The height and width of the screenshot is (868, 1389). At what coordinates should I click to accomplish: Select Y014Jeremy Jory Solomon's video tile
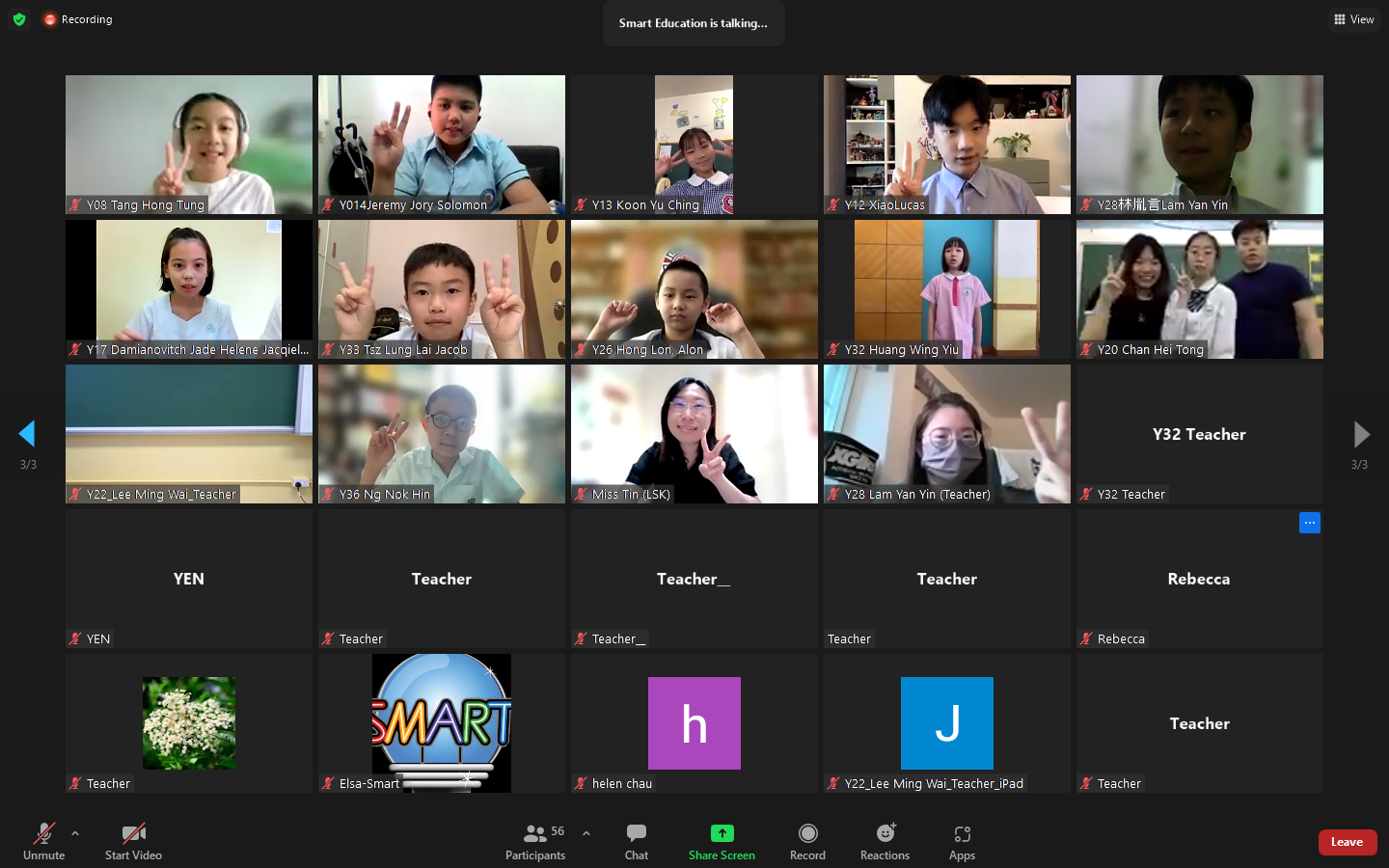point(442,145)
